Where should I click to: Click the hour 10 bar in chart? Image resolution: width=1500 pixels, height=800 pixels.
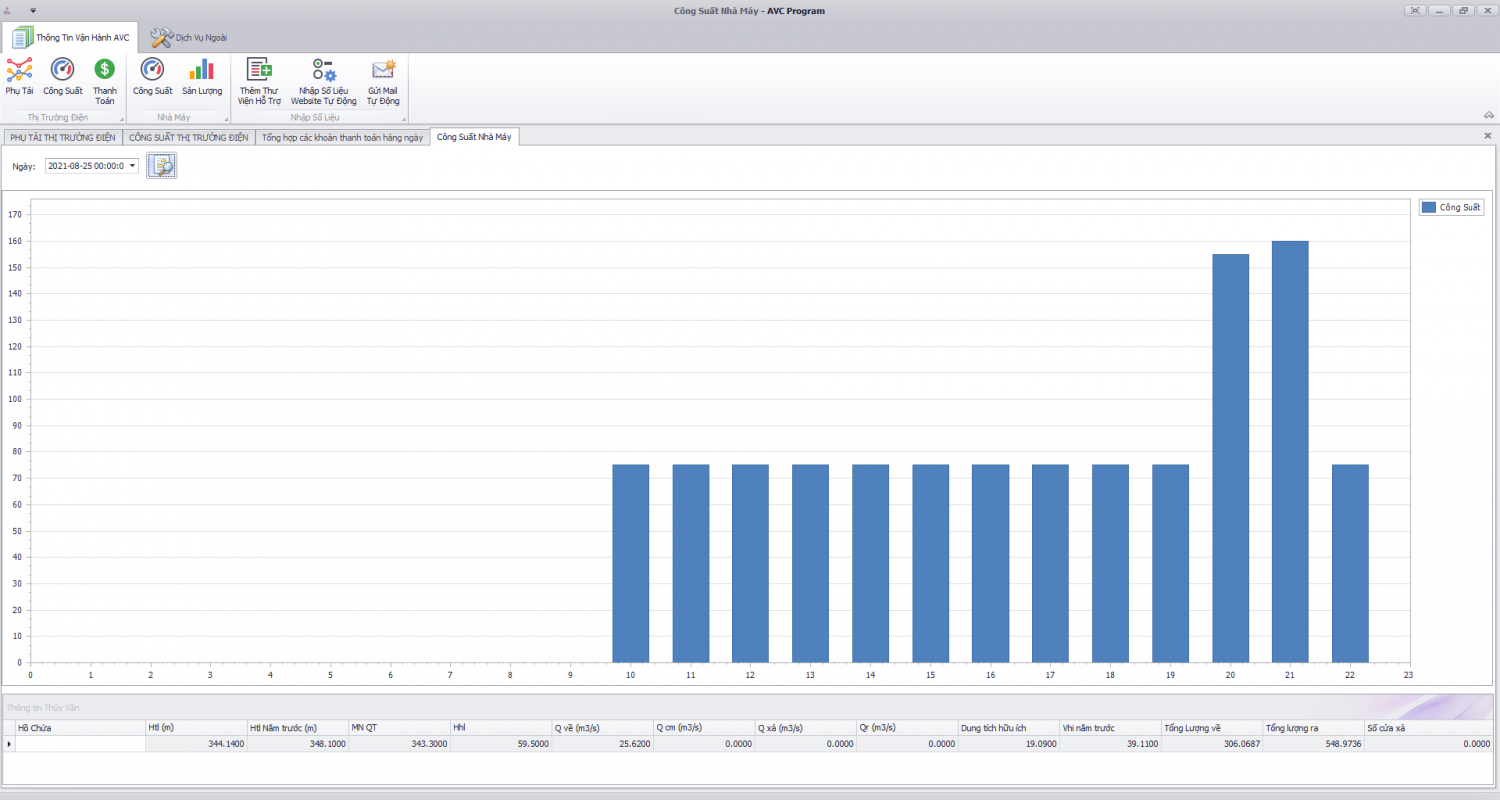631,563
